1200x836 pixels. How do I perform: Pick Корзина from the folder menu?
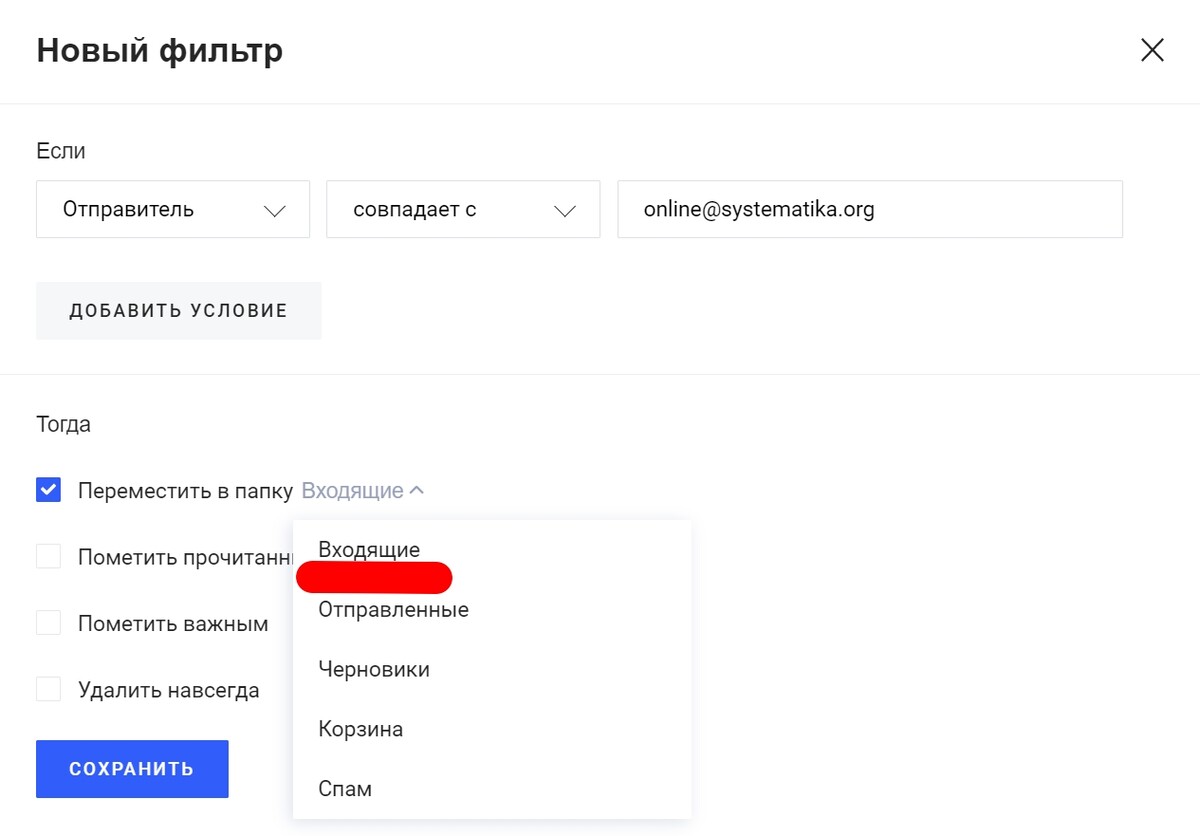click(361, 729)
